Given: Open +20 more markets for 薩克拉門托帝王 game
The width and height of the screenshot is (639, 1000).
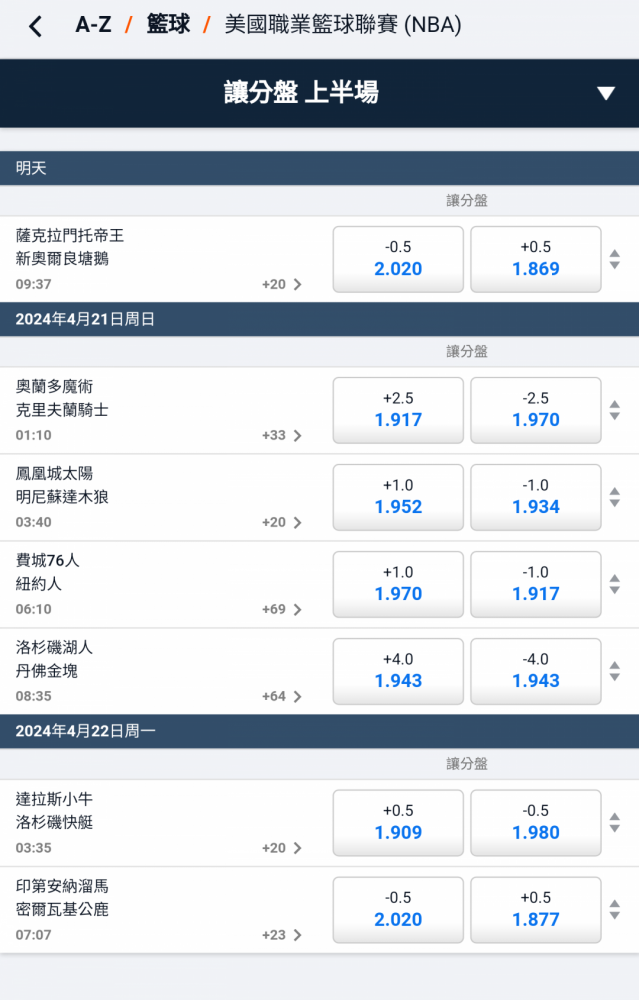Looking at the screenshot, I should click(282, 284).
